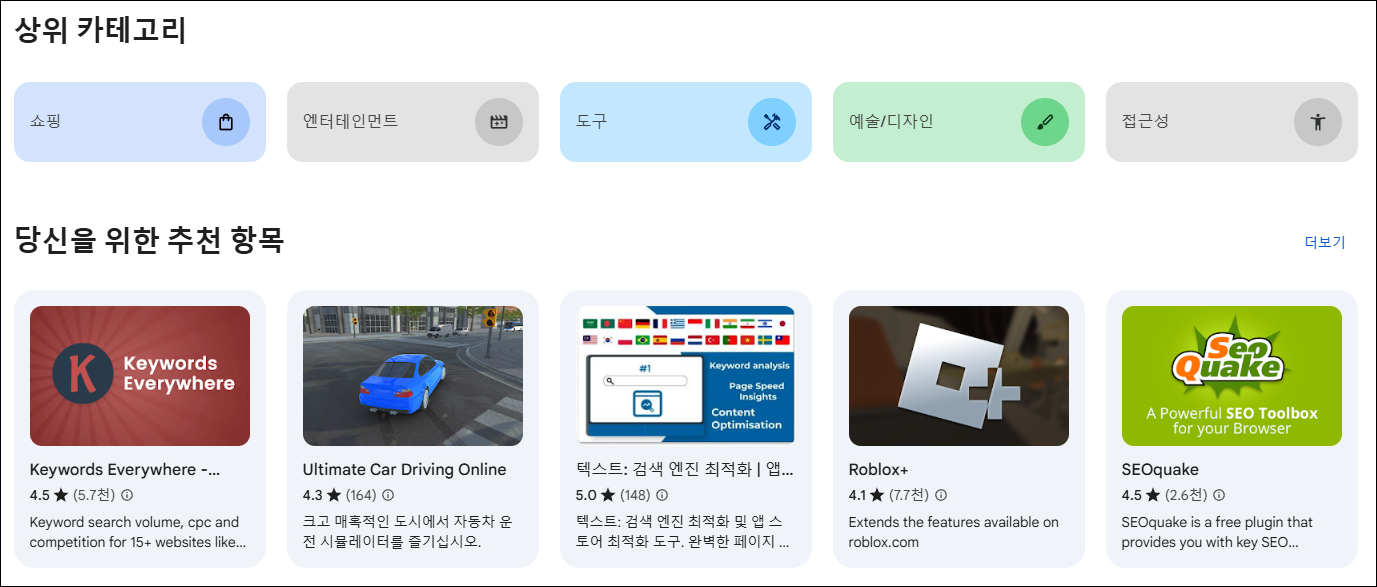Open the 예술/디자인 category card
1377x587 pixels.
959,122
